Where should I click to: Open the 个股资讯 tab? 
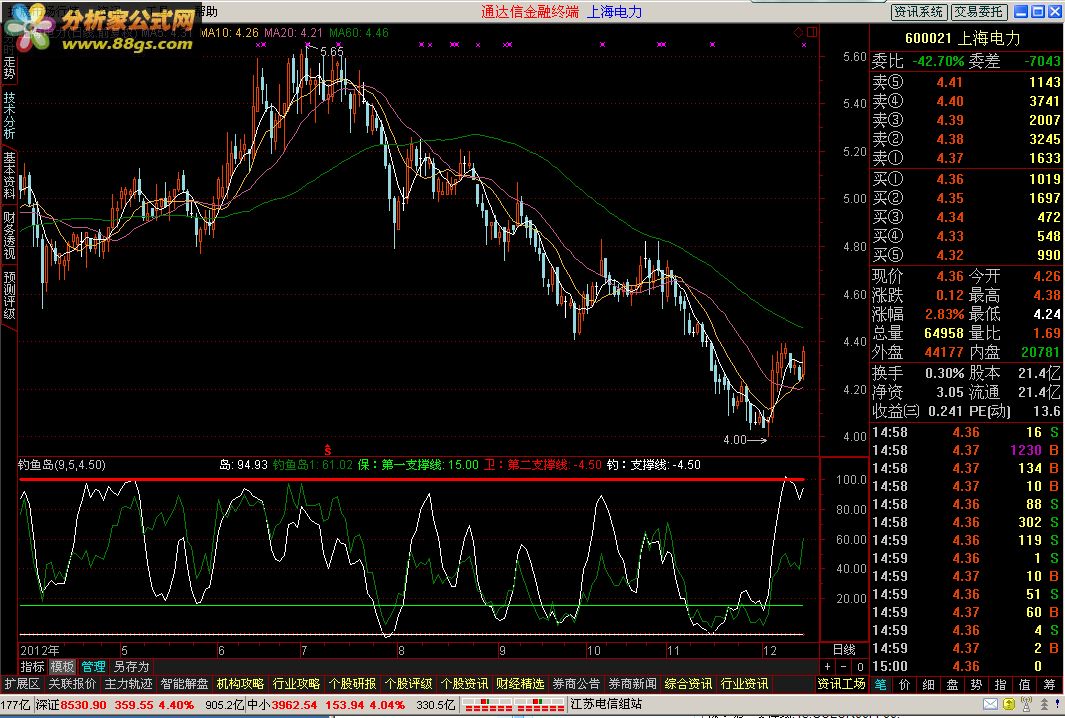point(465,684)
